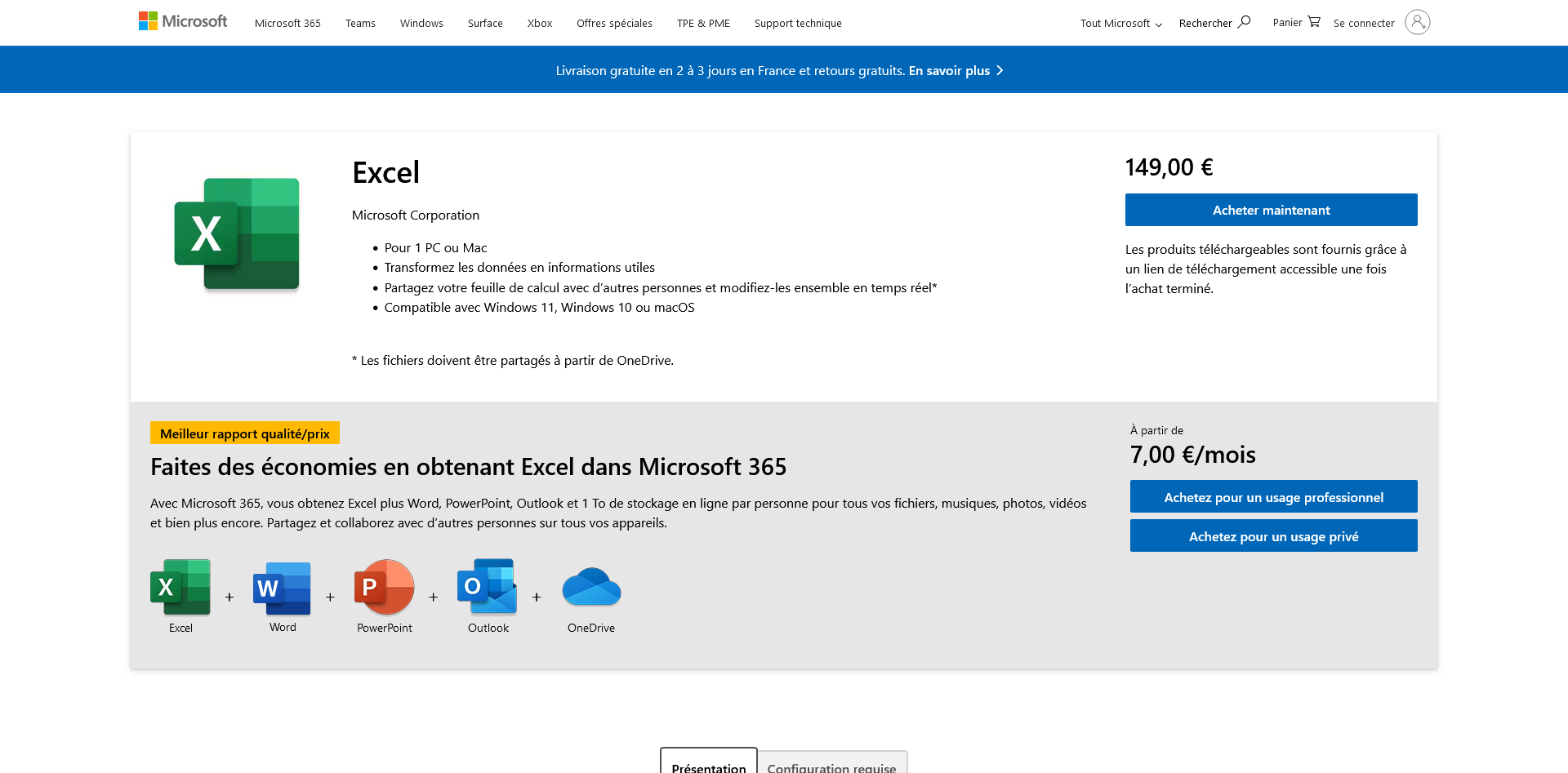1568x773 pixels.
Task: Click the OneDrive sharing footnote text
Action: [513, 360]
